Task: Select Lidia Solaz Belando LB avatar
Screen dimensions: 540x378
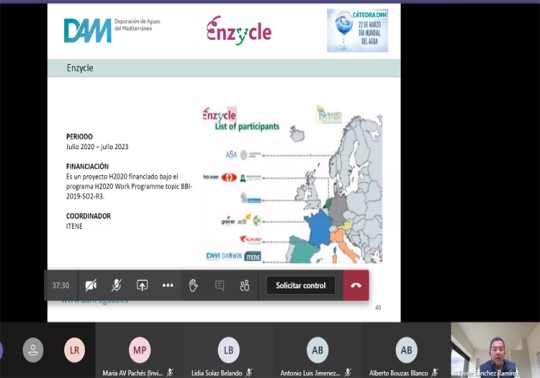Action: 228,350
